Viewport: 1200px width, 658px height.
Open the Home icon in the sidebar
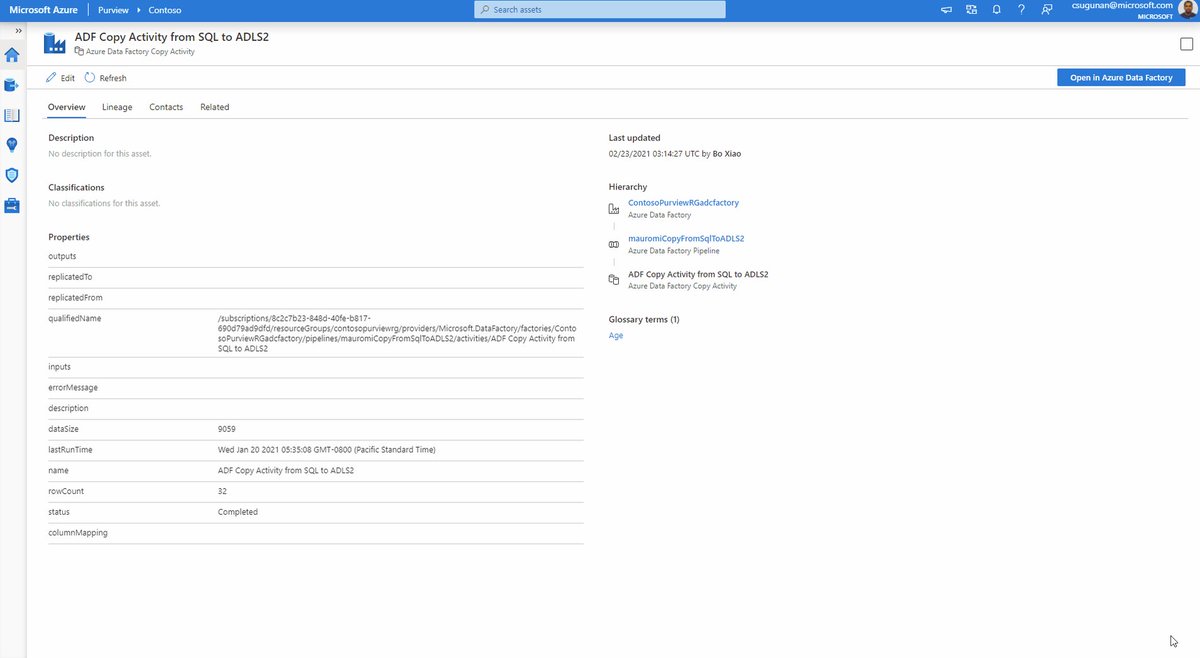tap(12, 54)
